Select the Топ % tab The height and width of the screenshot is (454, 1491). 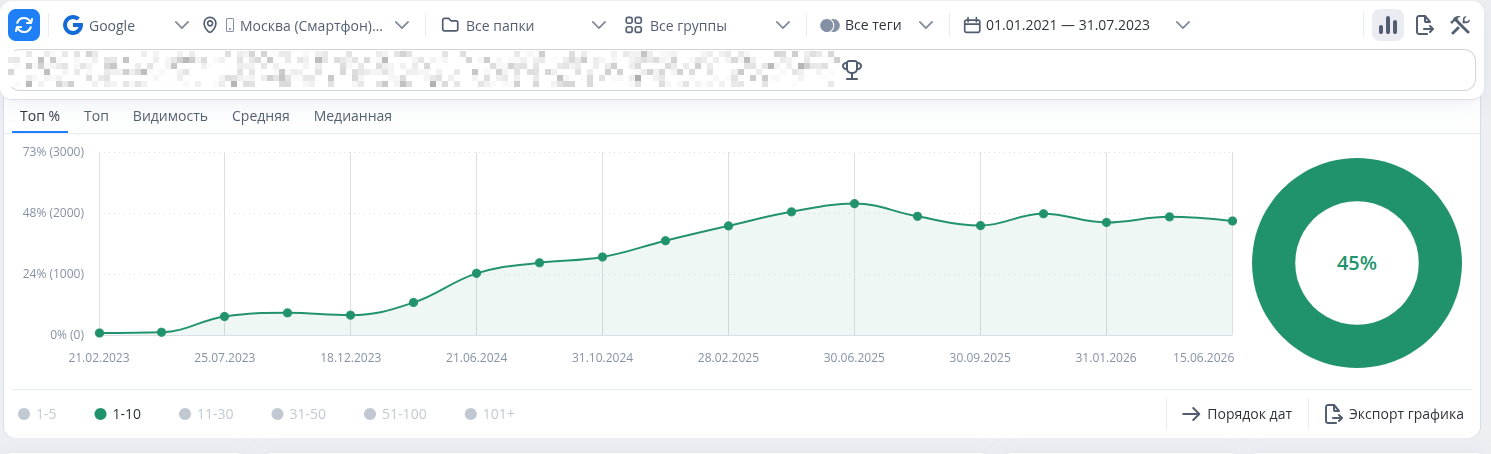(x=40, y=116)
